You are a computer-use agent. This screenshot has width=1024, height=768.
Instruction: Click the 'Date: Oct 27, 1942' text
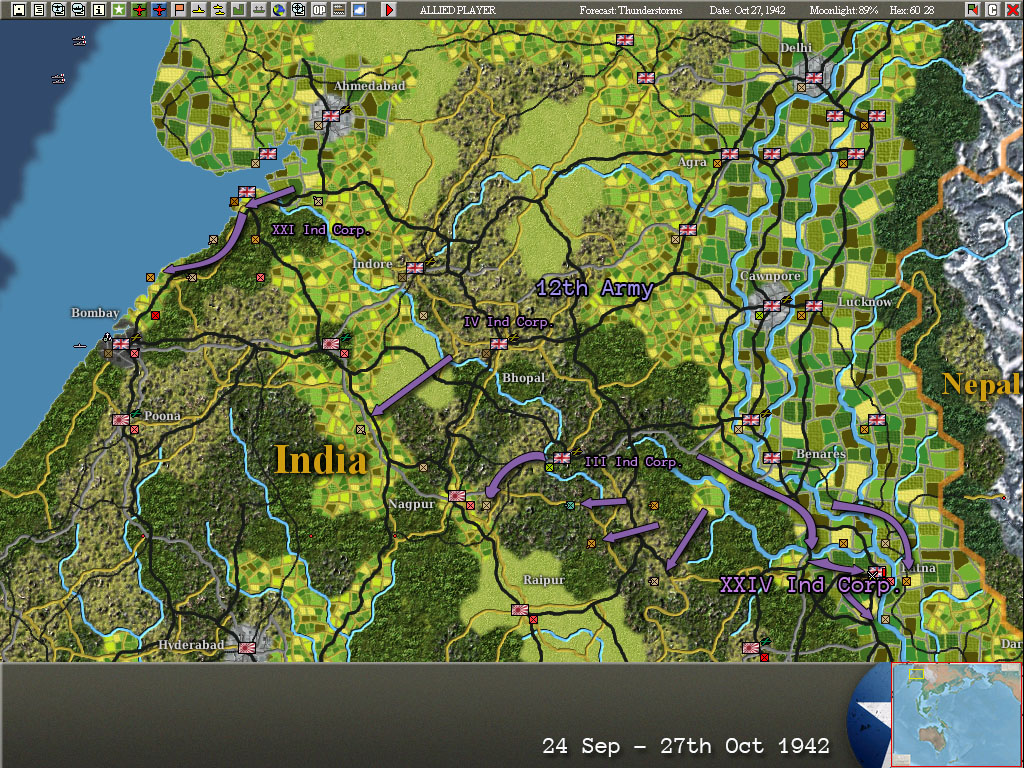point(747,10)
